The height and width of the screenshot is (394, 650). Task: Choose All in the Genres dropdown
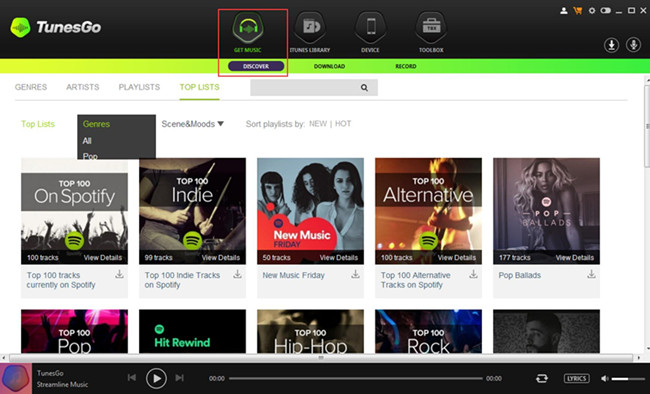coord(87,141)
